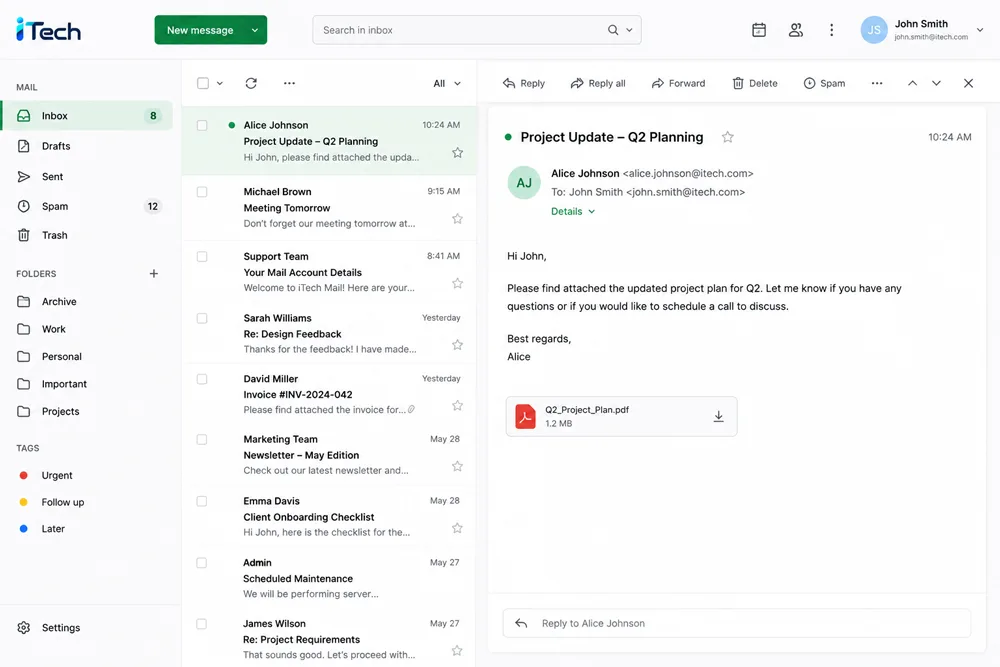Check the Emma Davis email checkbox
This screenshot has width=1000, height=667.
point(202,501)
